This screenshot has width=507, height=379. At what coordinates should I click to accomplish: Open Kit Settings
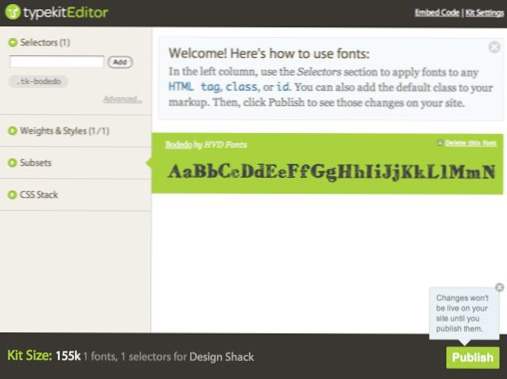(x=484, y=13)
